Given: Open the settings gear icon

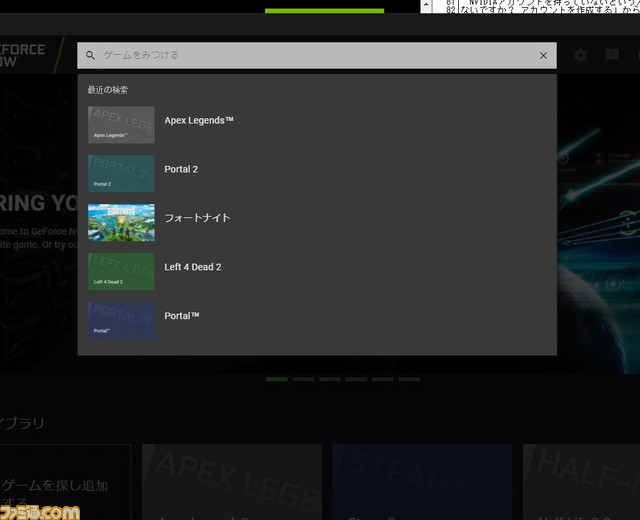Looking at the screenshot, I should pos(580,55).
